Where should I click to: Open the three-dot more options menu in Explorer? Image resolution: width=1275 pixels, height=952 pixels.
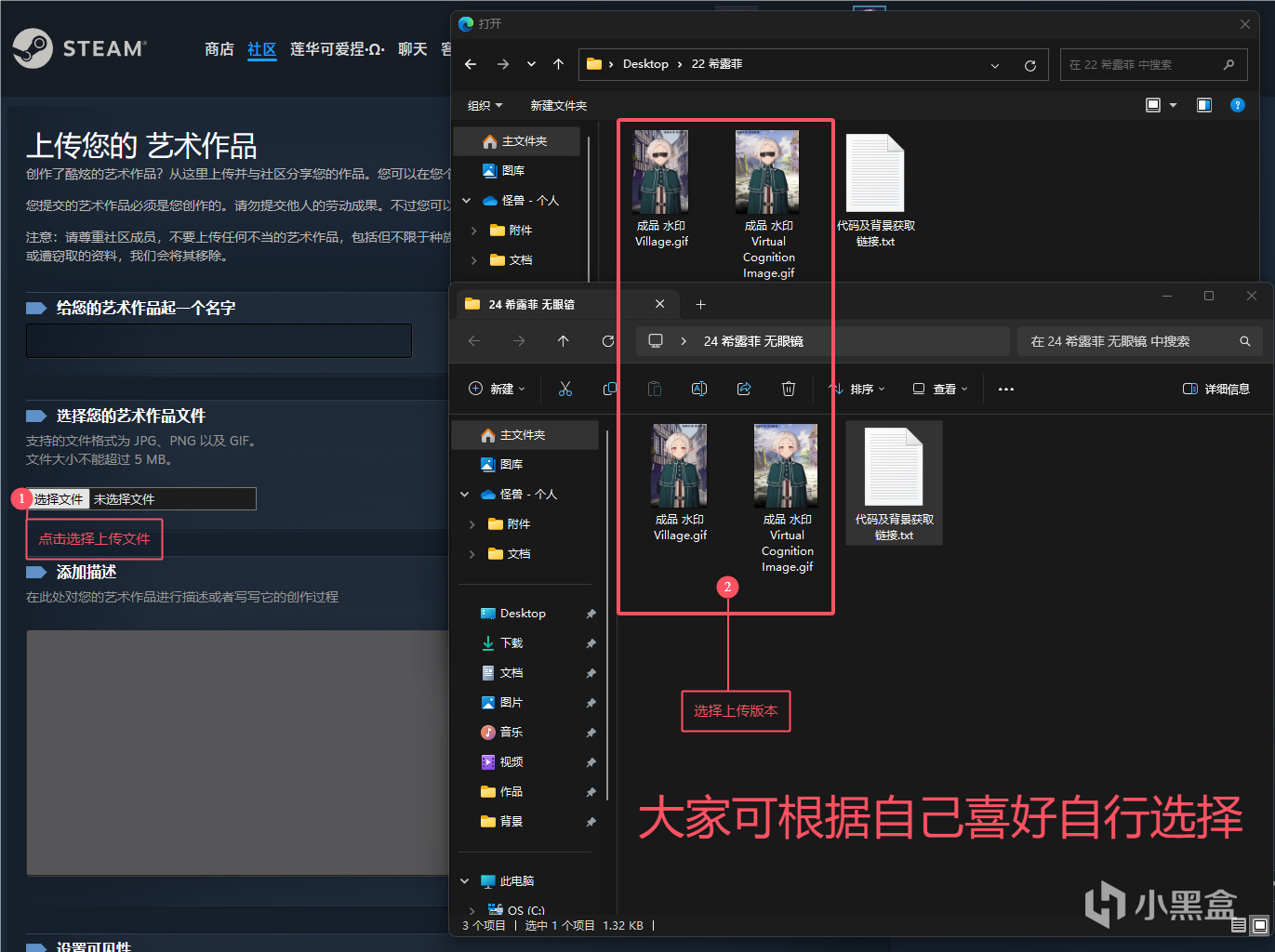[x=1006, y=389]
